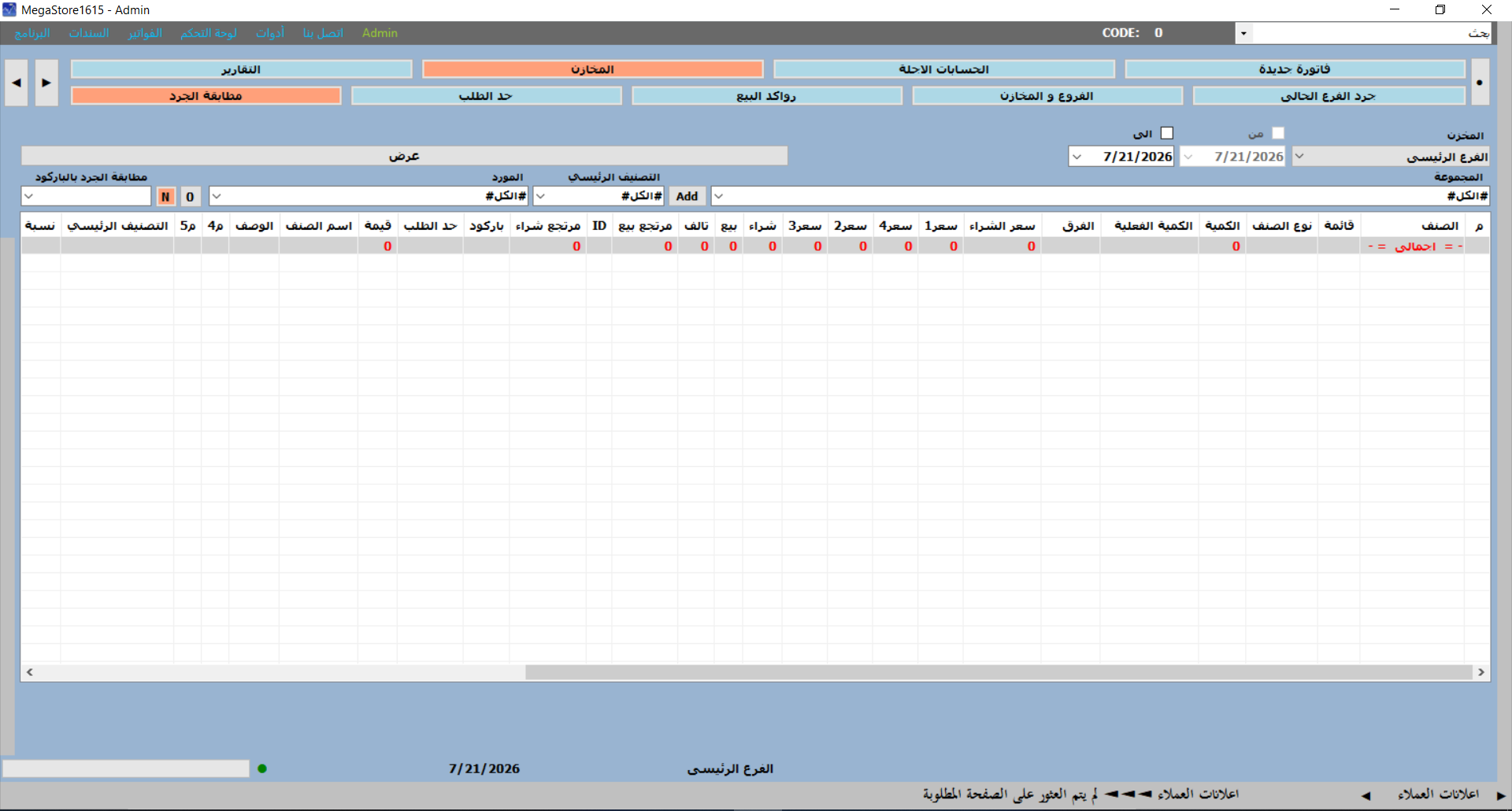Image resolution: width=1512 pixels, height=811 pixels.
Task: Open the barcode matching dropdown
Action: pyautogui.click(x=29, y=196)
